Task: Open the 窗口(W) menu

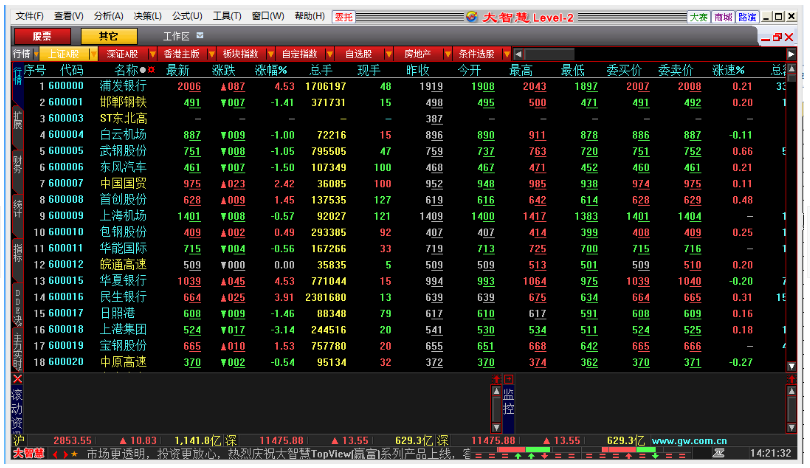Action: [x=268, y=17]
